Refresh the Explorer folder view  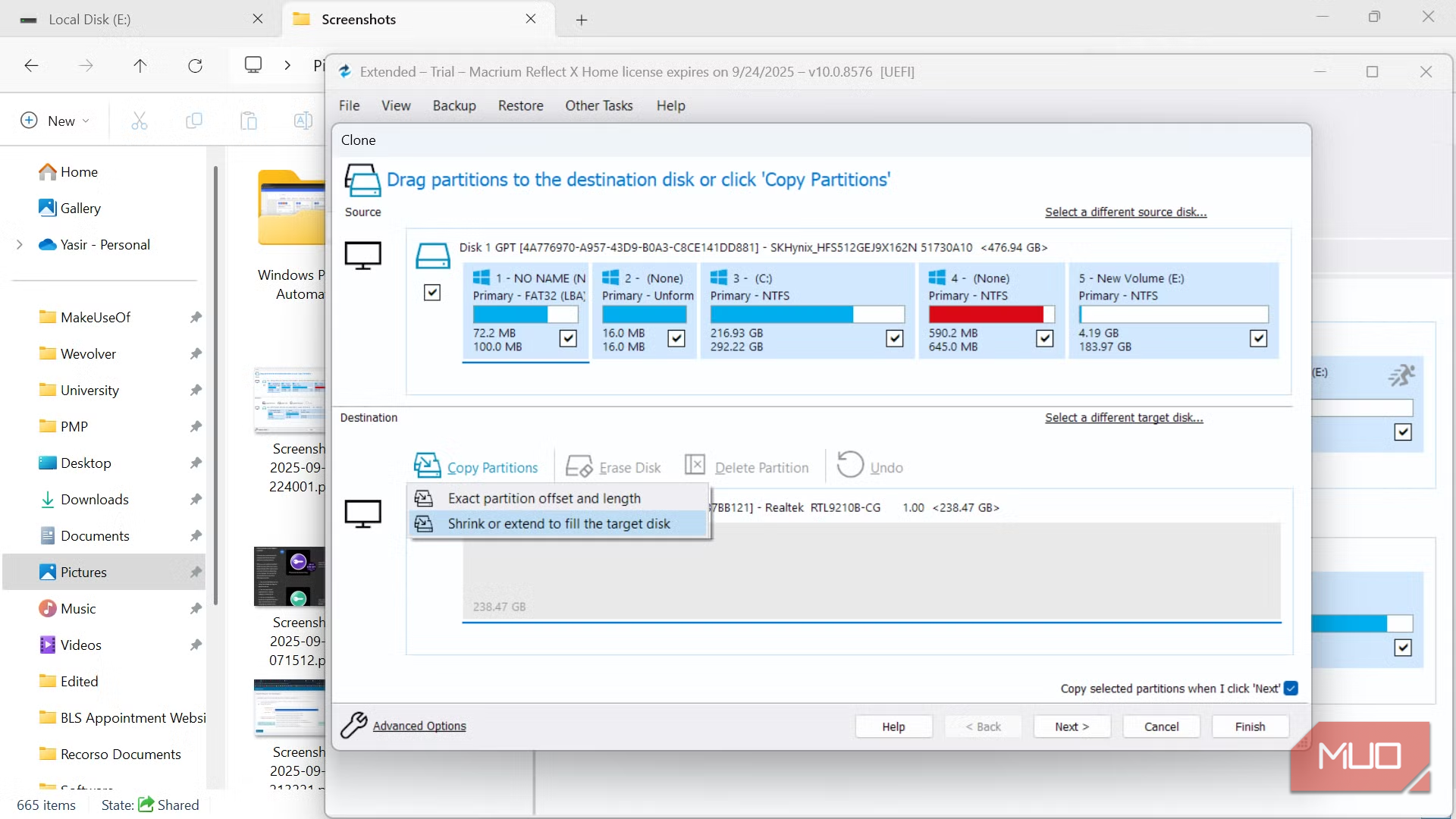[195, 66]
